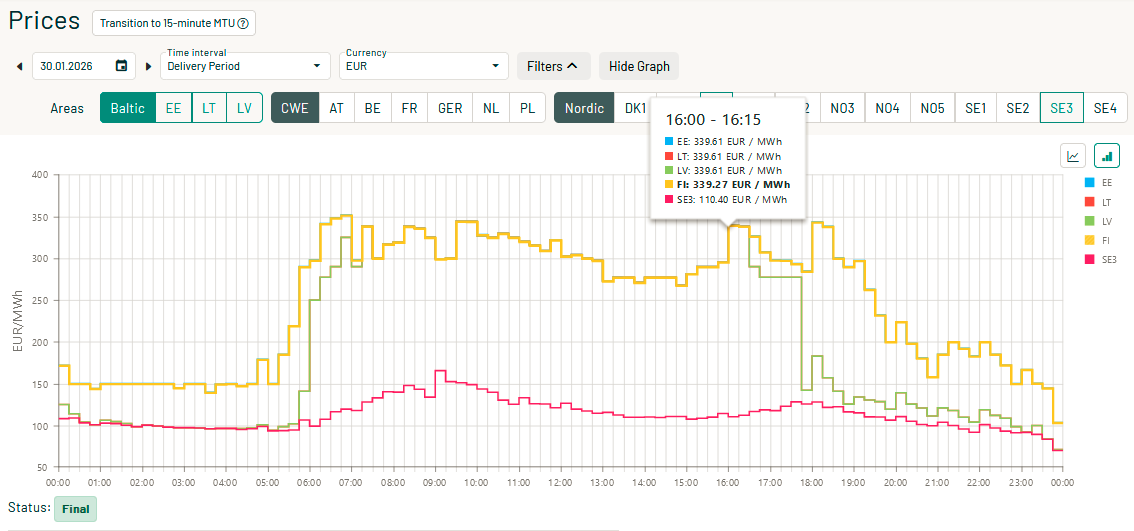
Task: Select the SE2 area
Action: (1018, 109)
